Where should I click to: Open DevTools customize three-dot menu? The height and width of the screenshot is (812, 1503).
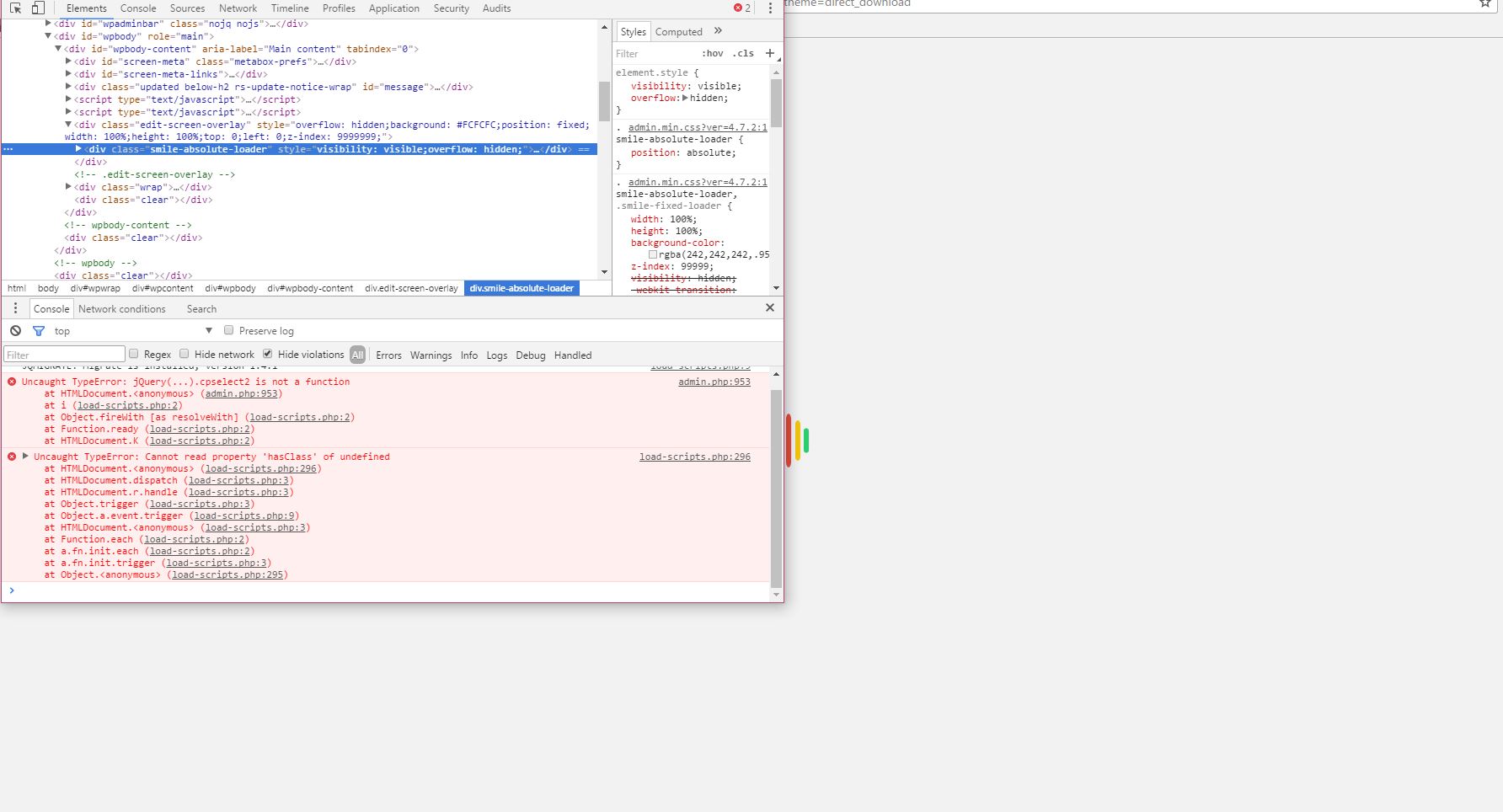click(x=770, y=8)
